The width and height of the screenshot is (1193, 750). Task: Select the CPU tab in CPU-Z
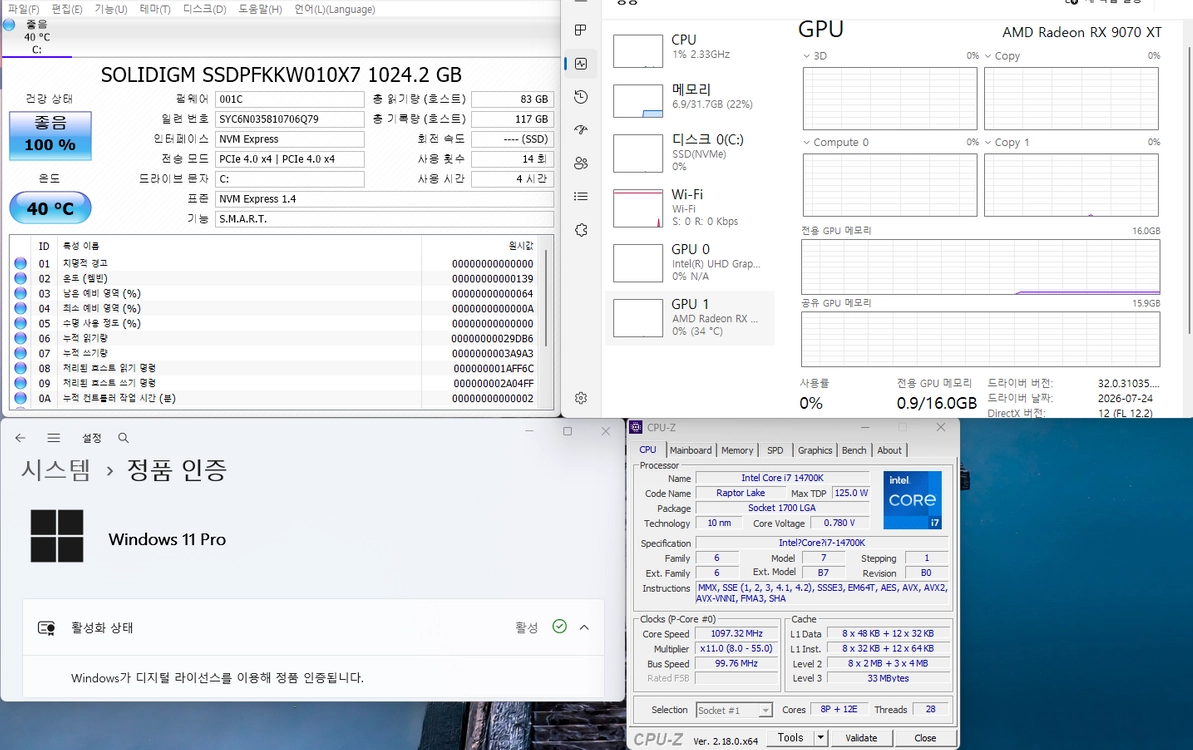[x=648, y=450]
